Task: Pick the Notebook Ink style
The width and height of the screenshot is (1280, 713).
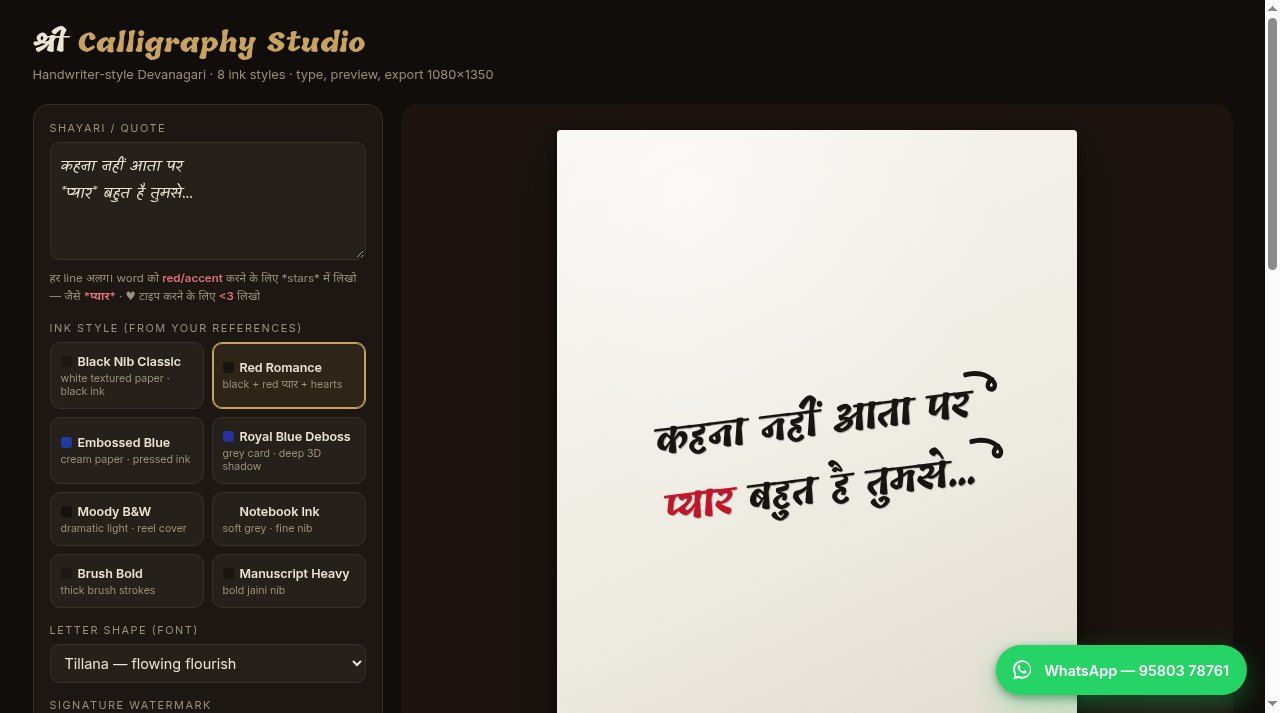Action: 289,519
